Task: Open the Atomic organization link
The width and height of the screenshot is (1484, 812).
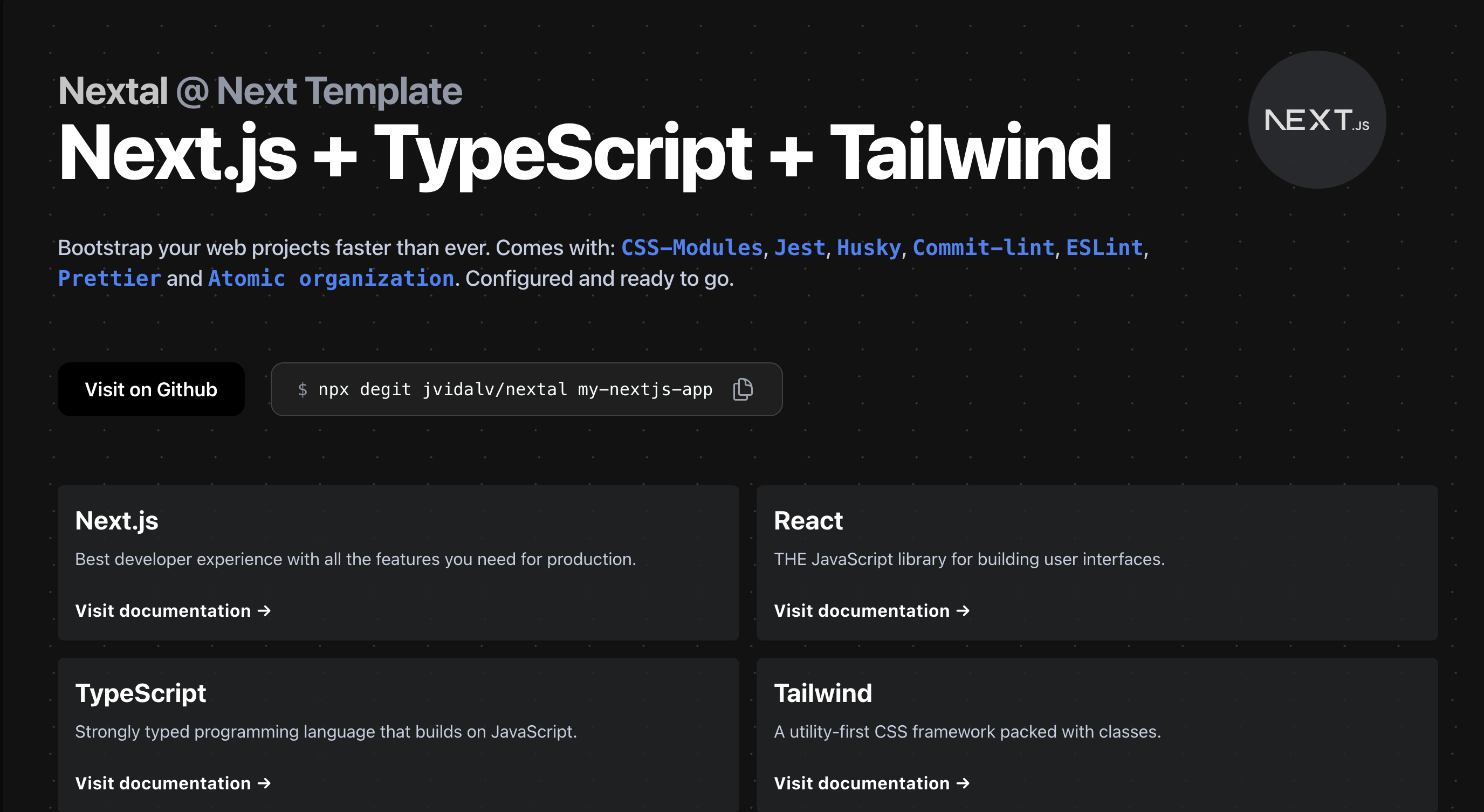Action: [x=331, y=279]
